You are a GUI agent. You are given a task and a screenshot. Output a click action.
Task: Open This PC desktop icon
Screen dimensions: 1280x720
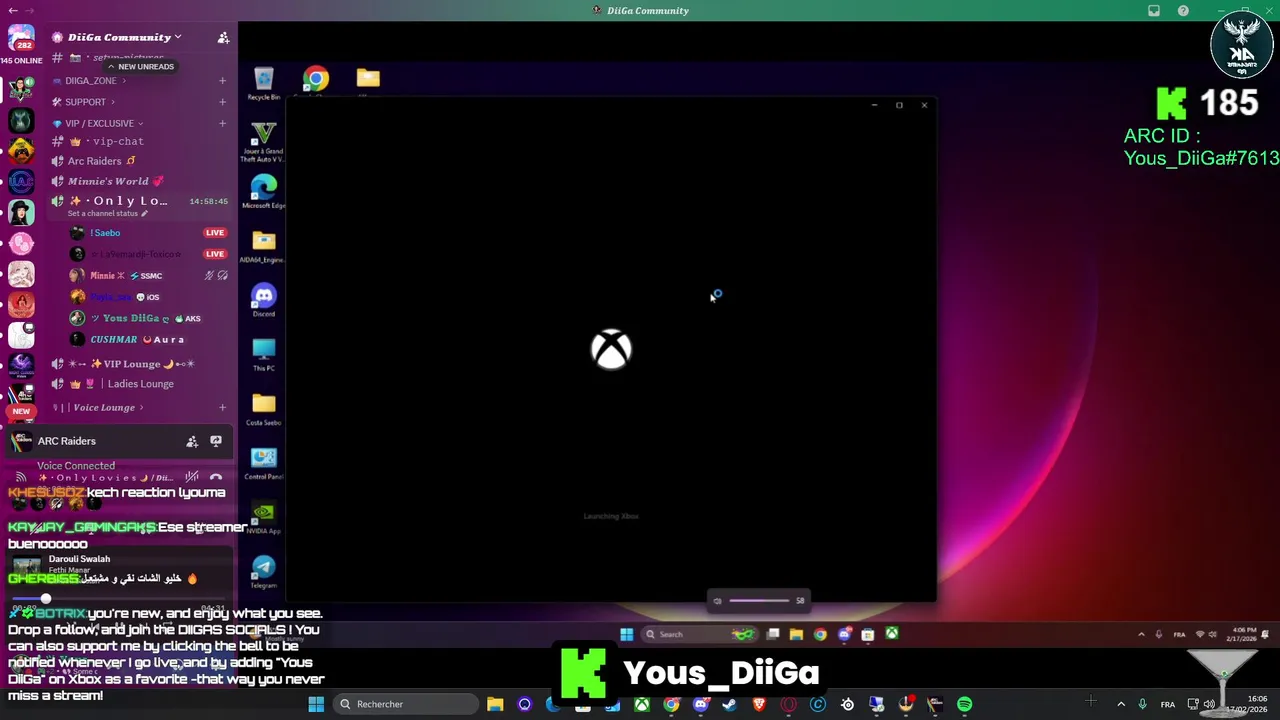point(263,355)
